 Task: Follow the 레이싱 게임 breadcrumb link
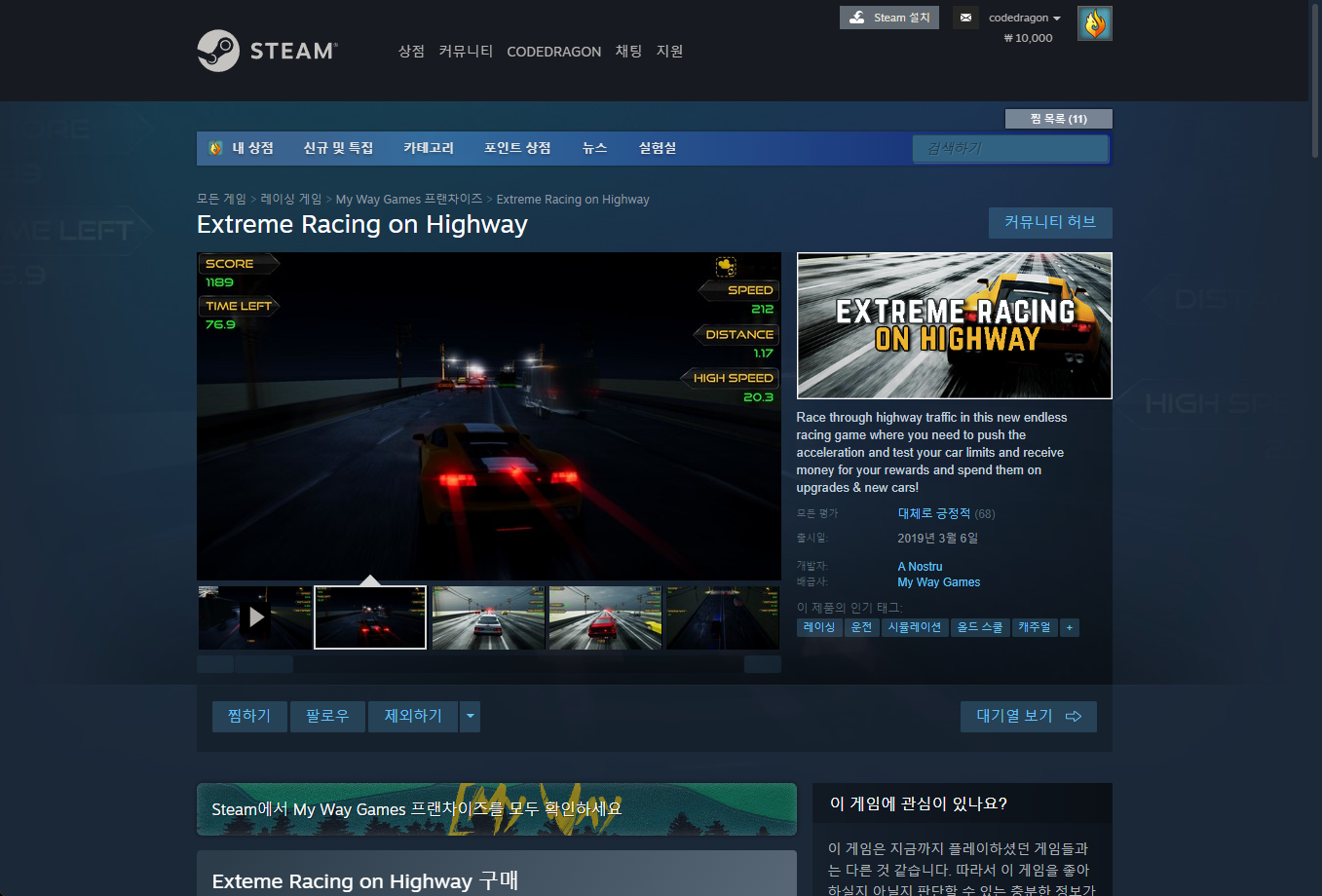click(x=290, y=199)
